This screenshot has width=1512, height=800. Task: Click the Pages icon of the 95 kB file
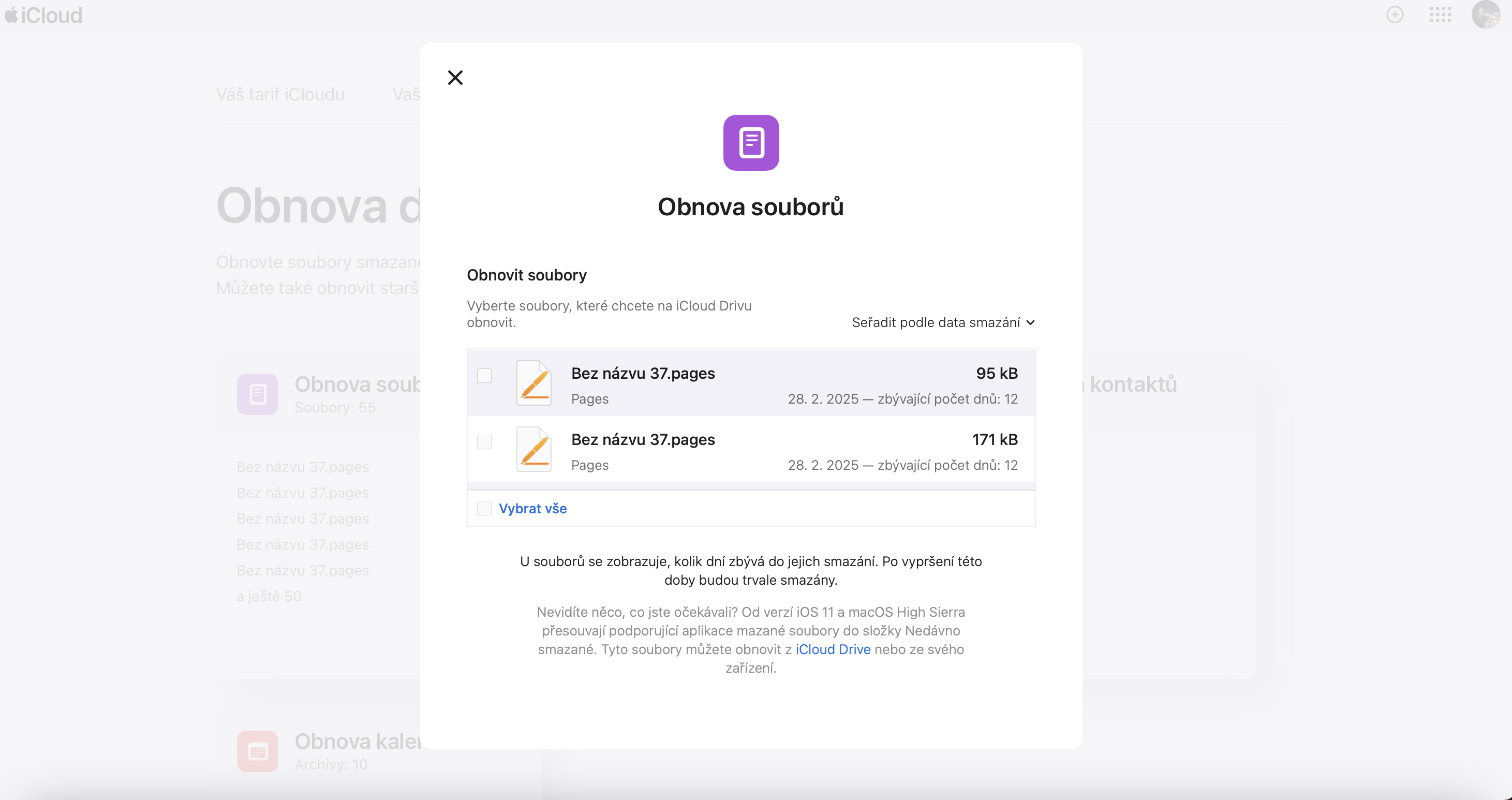533,383
